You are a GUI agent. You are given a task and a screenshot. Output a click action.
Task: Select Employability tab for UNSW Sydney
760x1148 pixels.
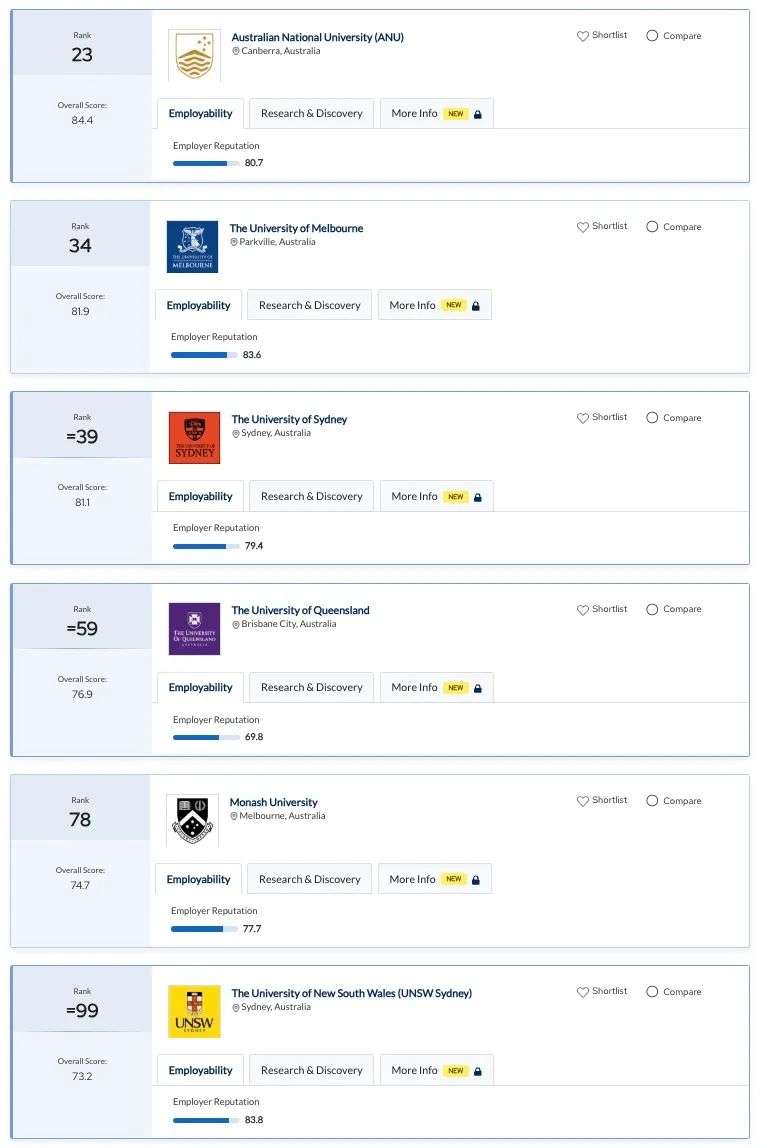coord(201,1070)
